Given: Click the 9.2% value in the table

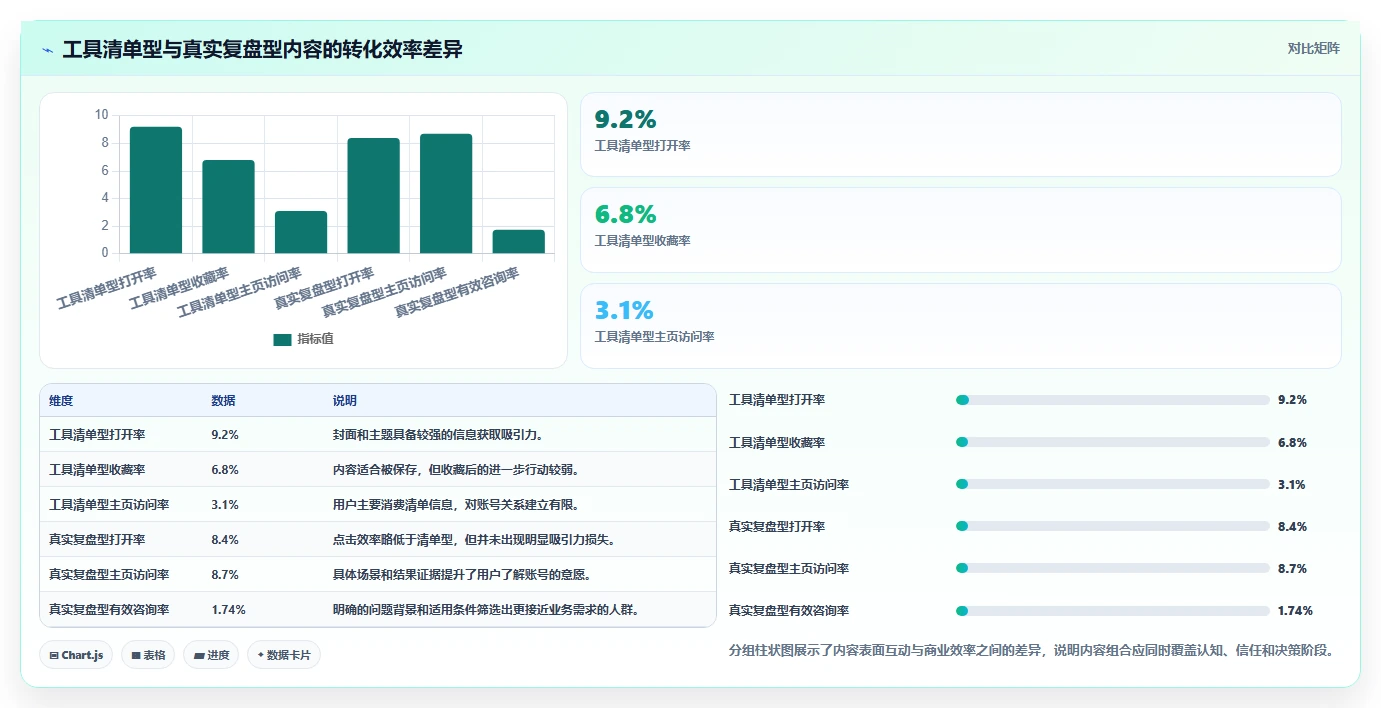Looking at the screenshot, I should 225,435.
